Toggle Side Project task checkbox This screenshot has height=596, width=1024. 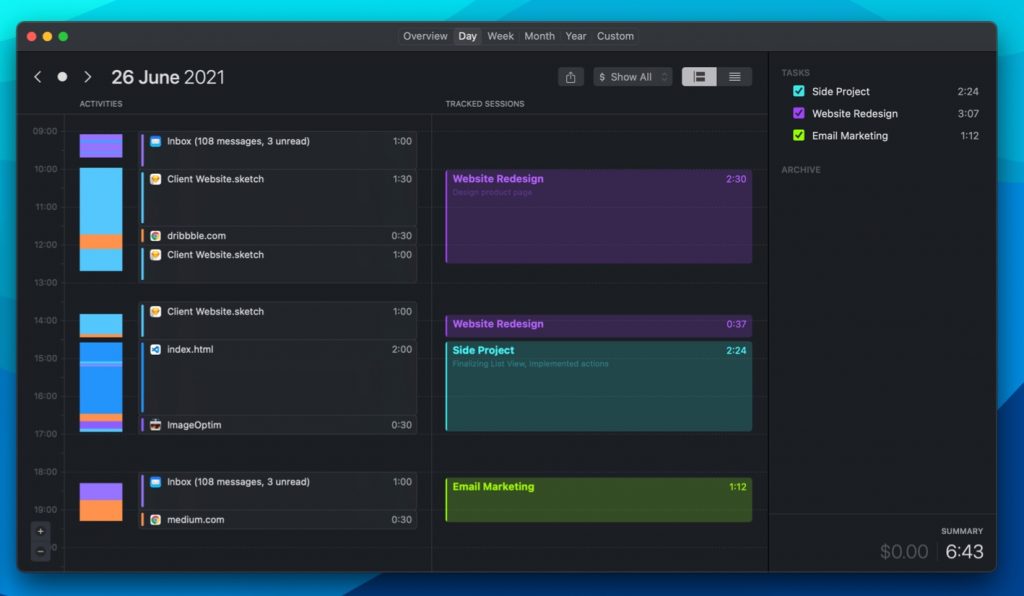point(799,91)
